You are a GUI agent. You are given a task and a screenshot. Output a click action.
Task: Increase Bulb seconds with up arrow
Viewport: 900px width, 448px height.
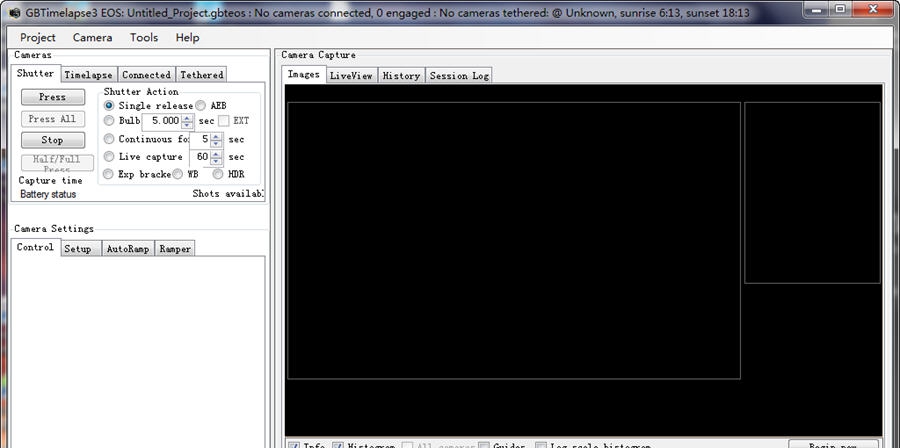187,117
